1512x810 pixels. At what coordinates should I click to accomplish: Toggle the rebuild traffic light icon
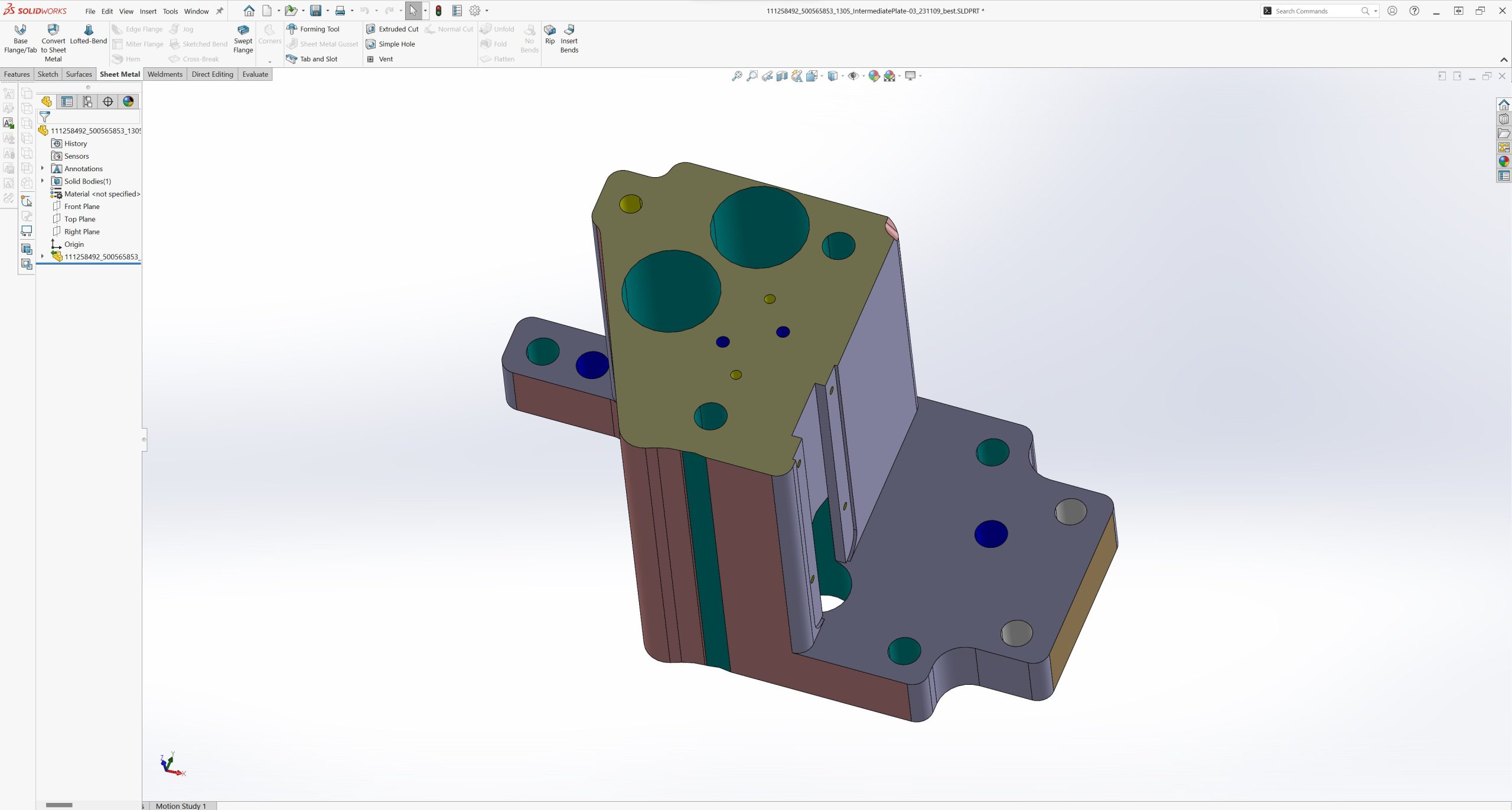click(x=438, y=11)
